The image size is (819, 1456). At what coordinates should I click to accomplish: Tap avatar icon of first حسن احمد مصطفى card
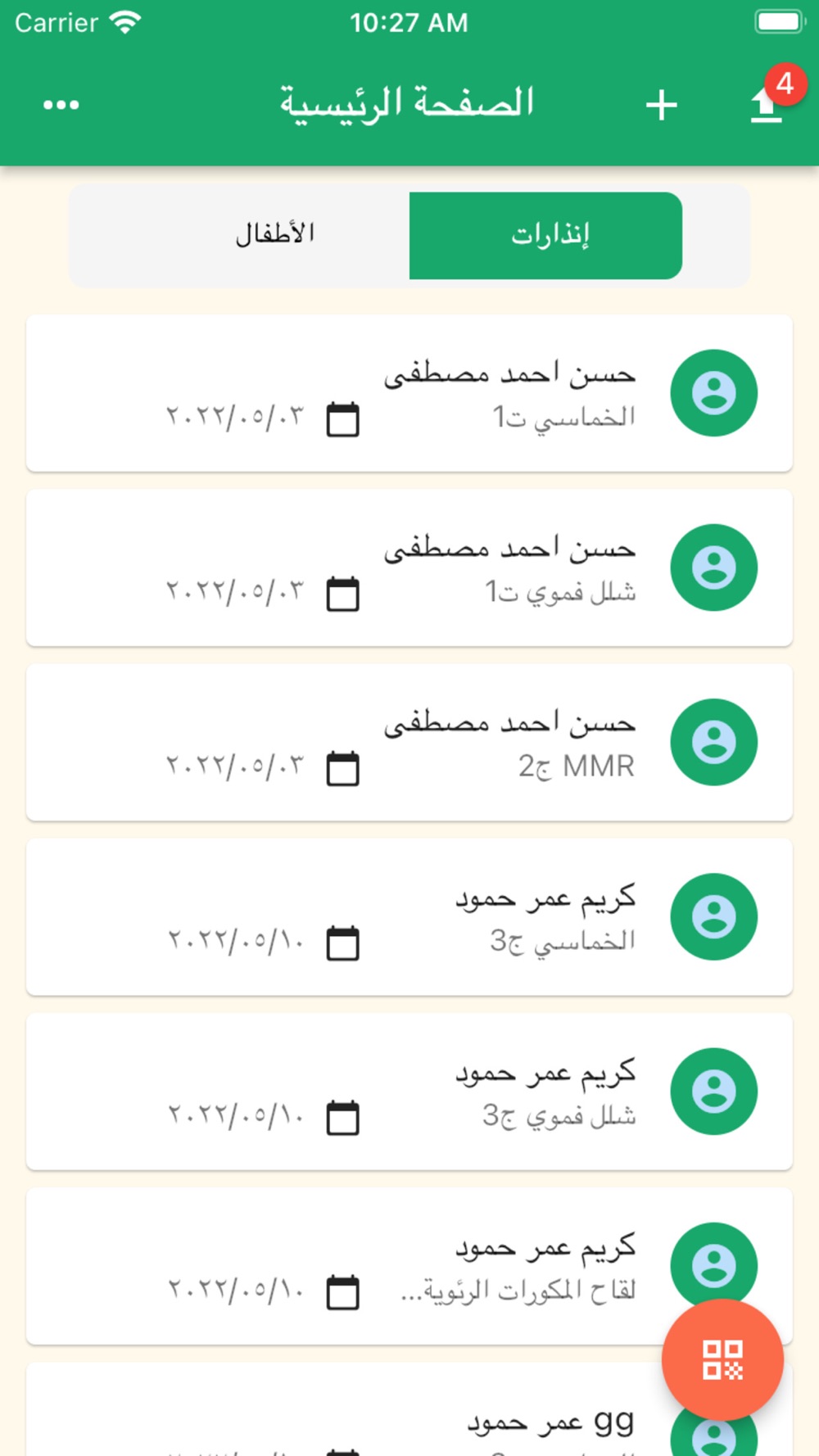pos(713,393)
